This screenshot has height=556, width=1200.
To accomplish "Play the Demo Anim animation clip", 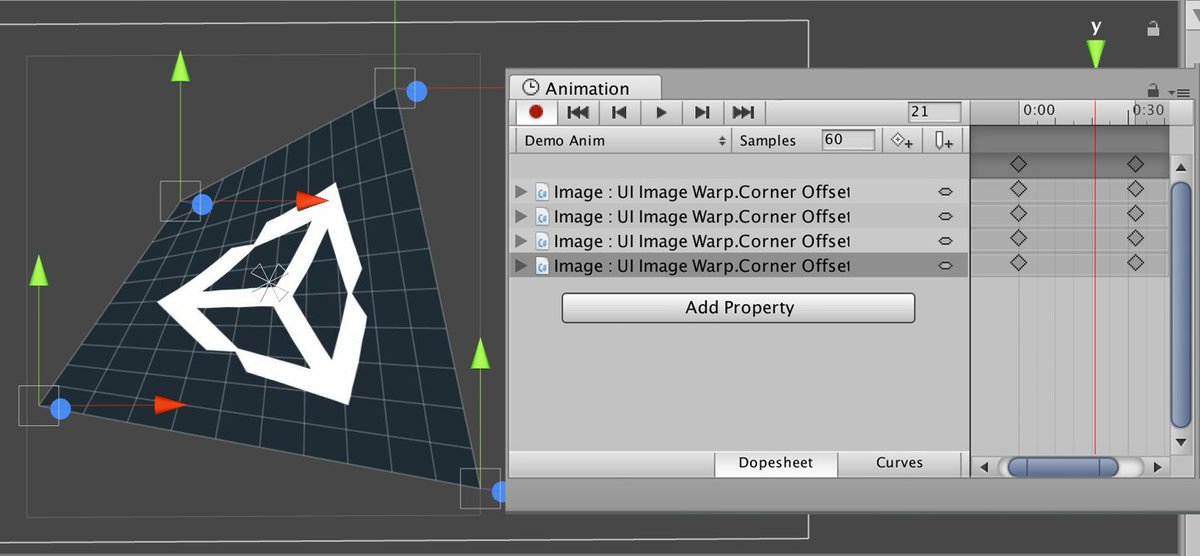I will [x=661, y=112].
